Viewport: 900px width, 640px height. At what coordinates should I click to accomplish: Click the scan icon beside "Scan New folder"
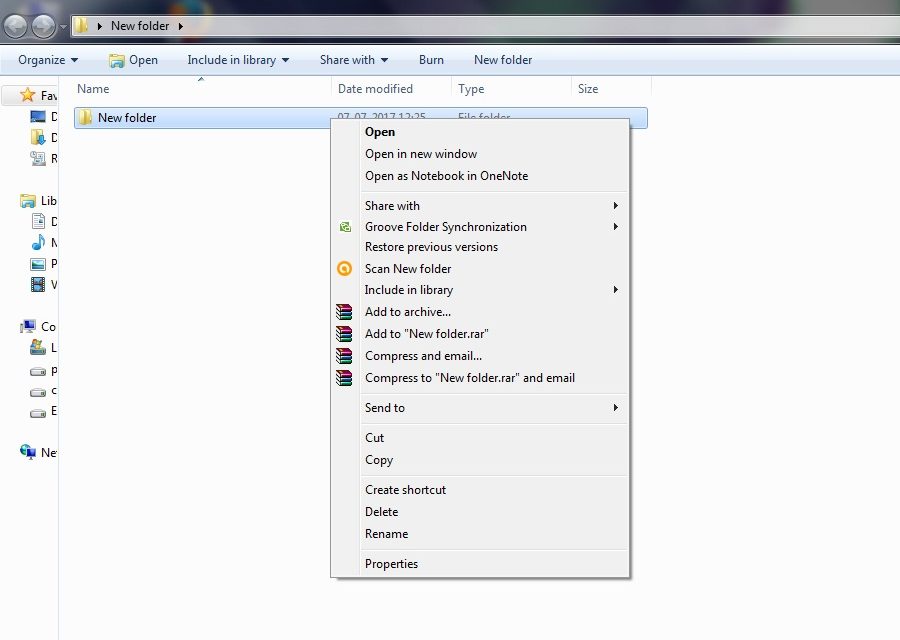[x=345, y=268]
